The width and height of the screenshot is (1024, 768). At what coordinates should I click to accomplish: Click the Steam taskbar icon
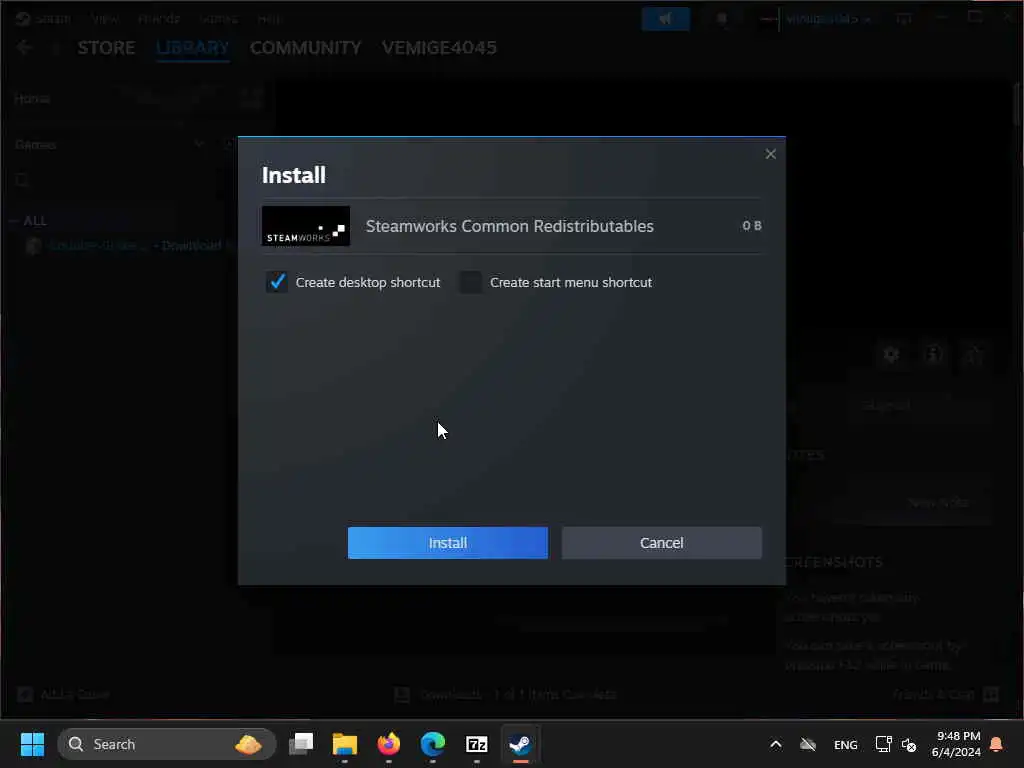(x=520, y=744)
